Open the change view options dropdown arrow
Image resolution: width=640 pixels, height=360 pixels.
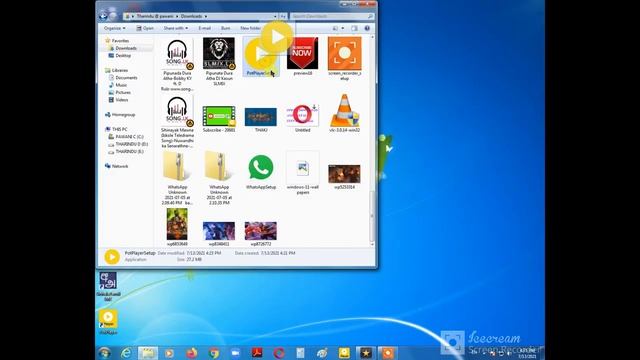[x=342, y=28]
